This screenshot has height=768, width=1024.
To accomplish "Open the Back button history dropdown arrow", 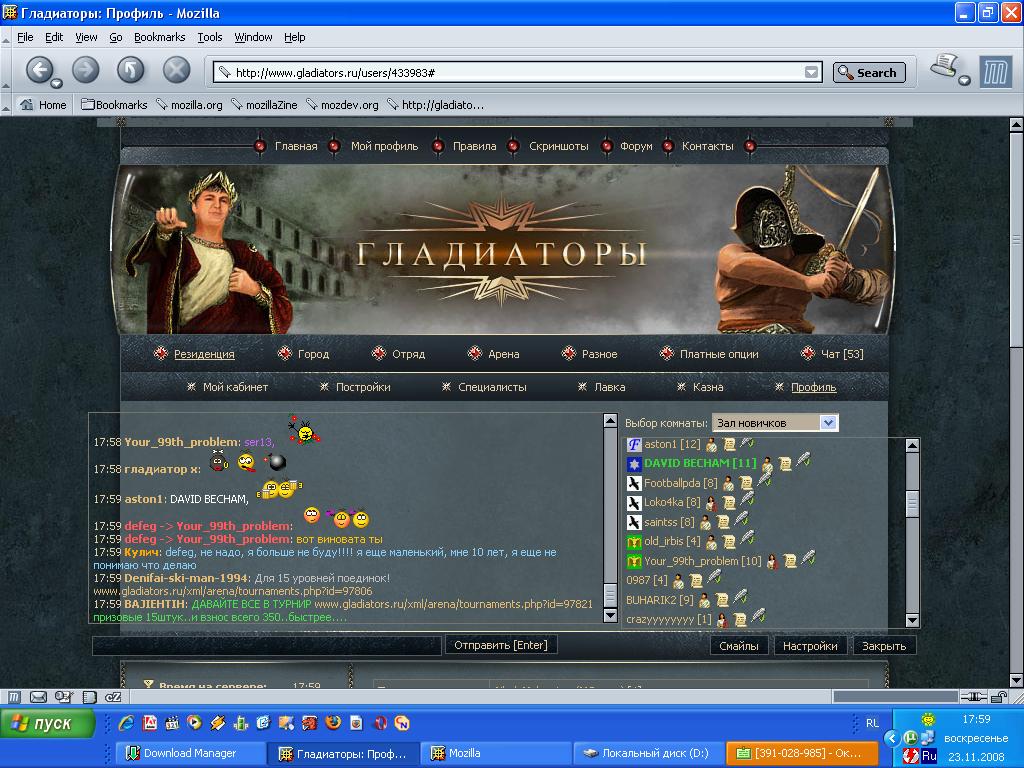I will (x=57, y=83).
